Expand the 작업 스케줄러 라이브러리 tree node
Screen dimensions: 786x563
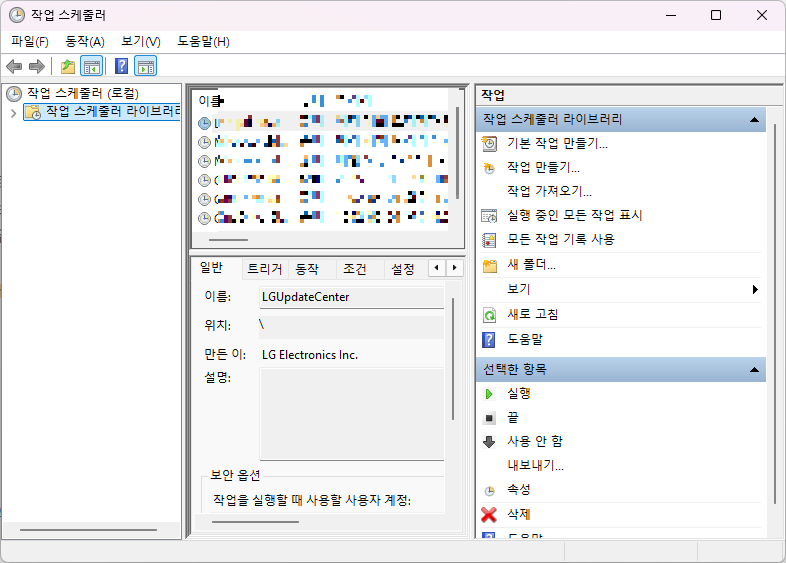14,113
